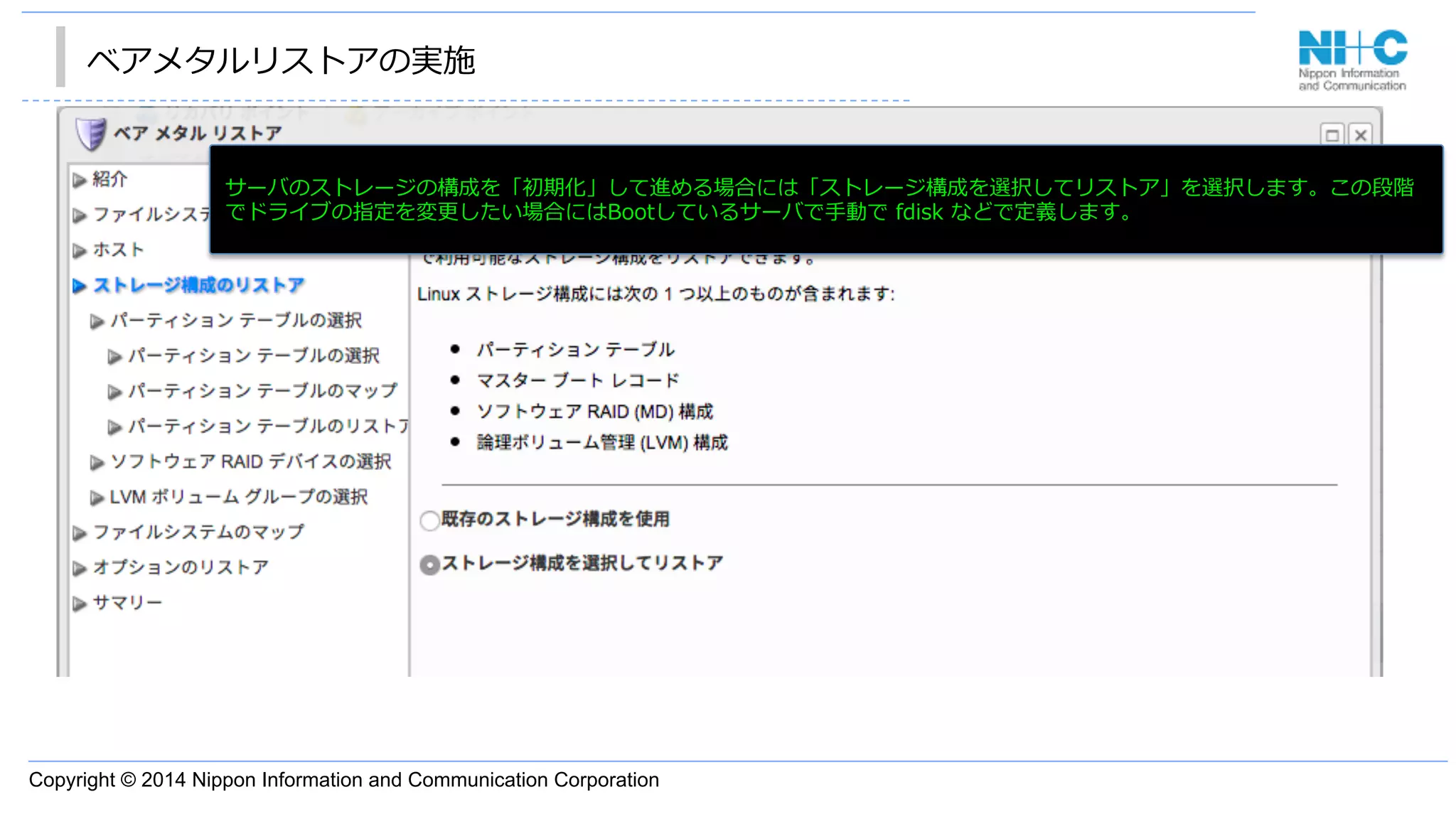
Task: Expand the パーティション テーブルのリストア arrow
Action: pyautogui.click(x=114, y=428)
